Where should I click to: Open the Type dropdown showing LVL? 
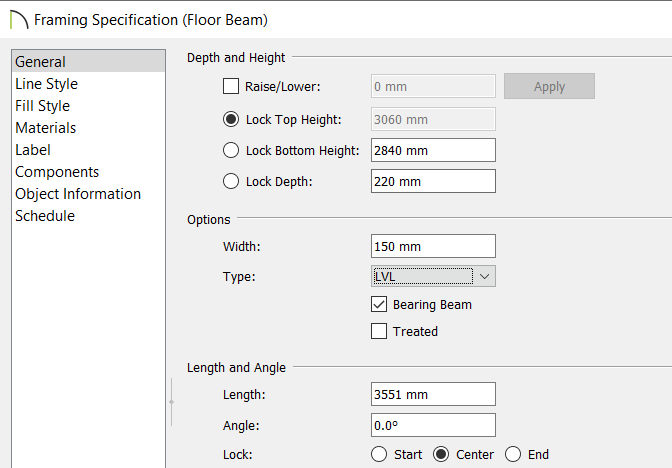coord(433,276)
